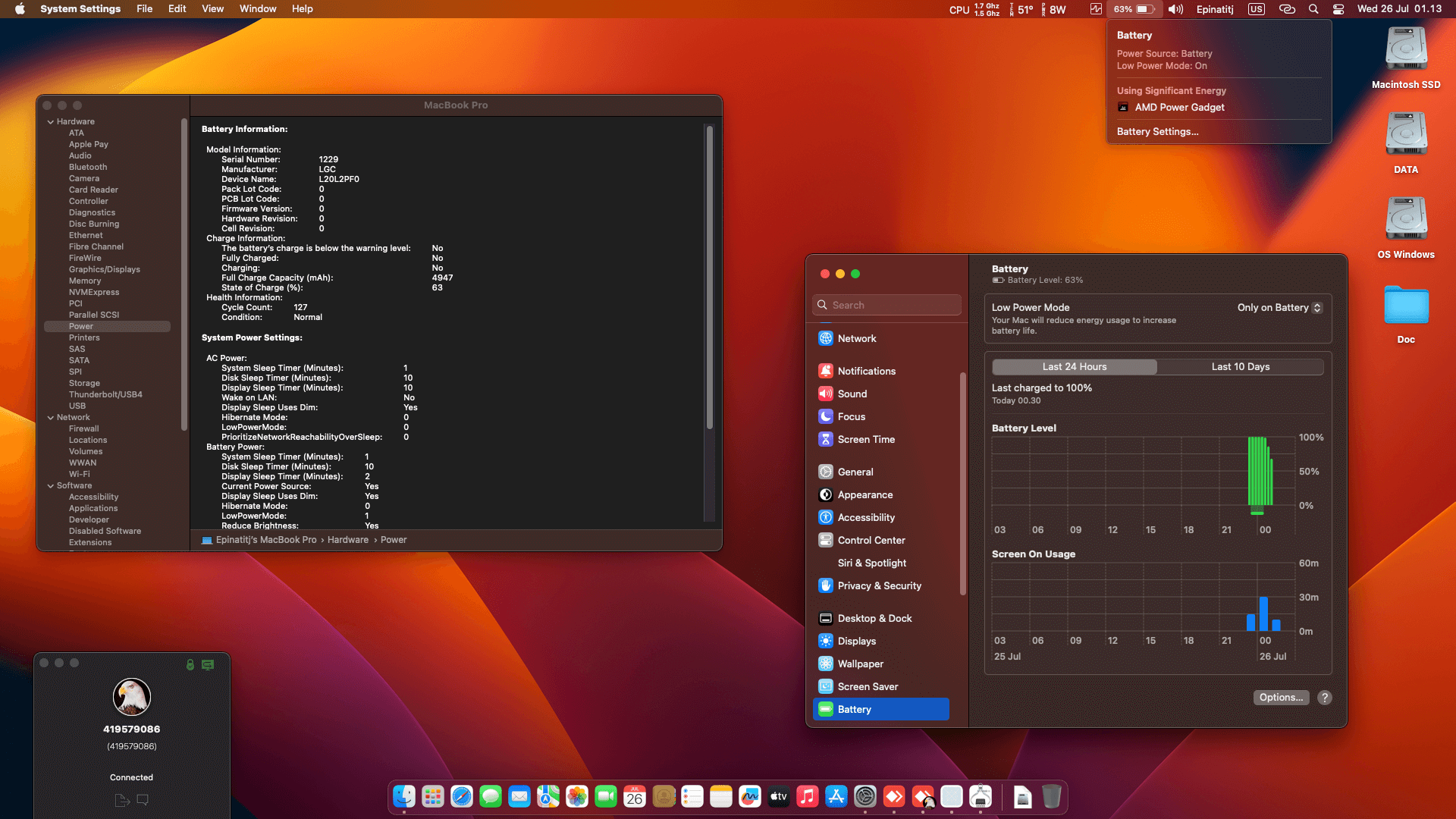The height and width of the screenshot is (819, 1456).
Task: Open the Only on Battery dropdown
Action: [1279, 307]
